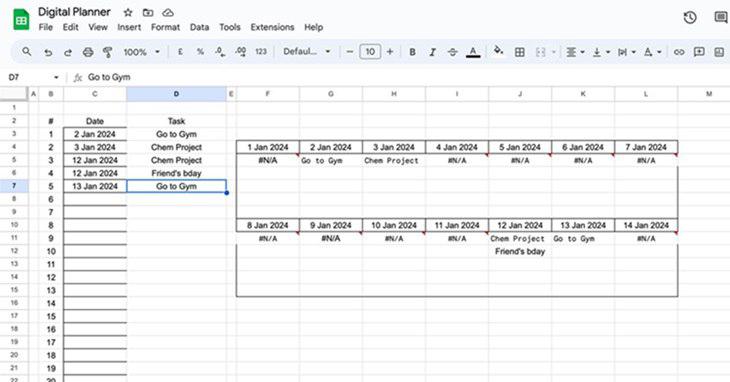730x382 pixels.
Task: Click the font size field showing 10
Action: [370, 52]
